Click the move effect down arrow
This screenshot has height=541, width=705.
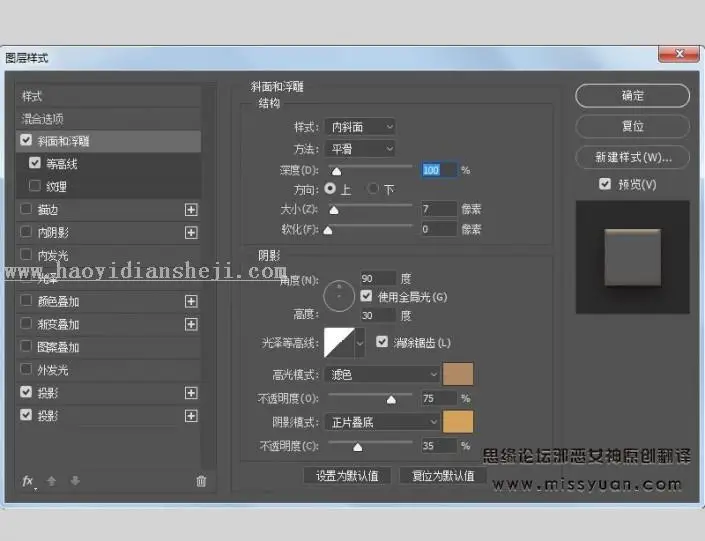(75, 481)
